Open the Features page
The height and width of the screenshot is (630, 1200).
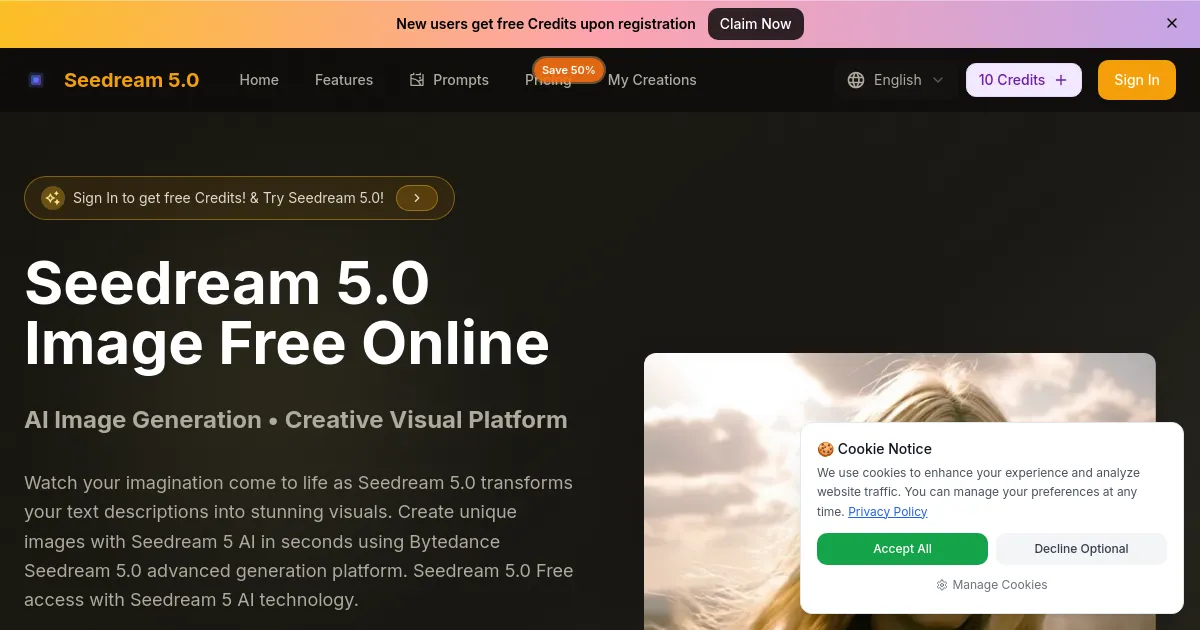pyautogui.click(x=344, y=80)
